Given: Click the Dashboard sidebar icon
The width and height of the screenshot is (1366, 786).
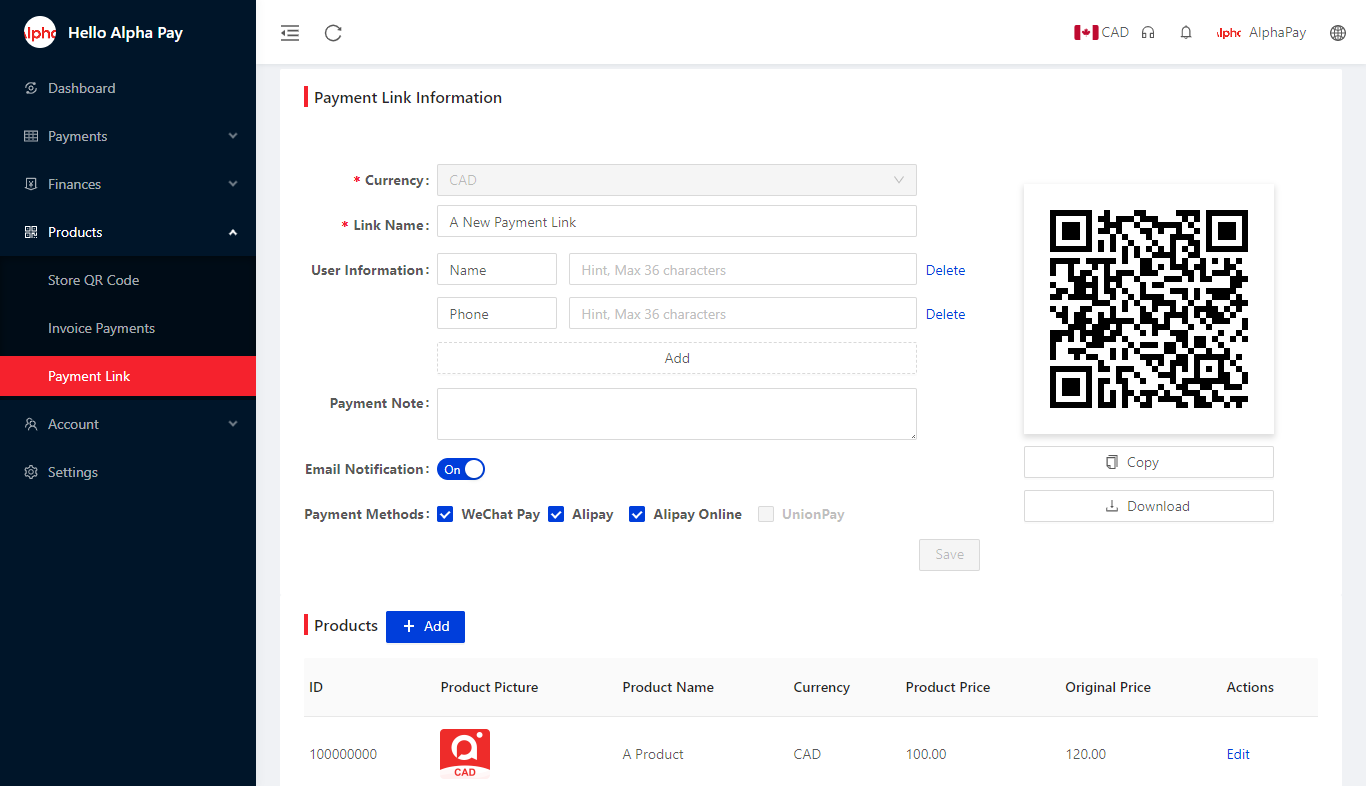Looking at the screenshot, I should point(31,88).
